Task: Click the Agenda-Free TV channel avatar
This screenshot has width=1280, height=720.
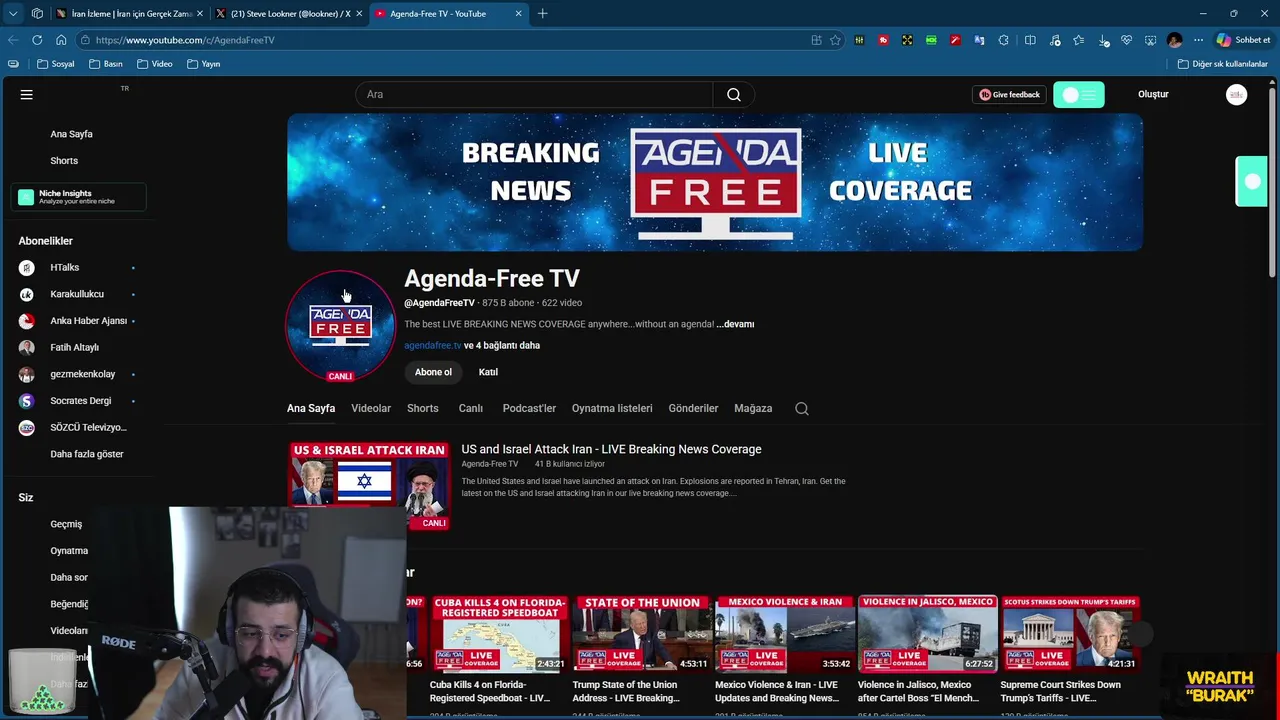Action: tap(341, 325)
